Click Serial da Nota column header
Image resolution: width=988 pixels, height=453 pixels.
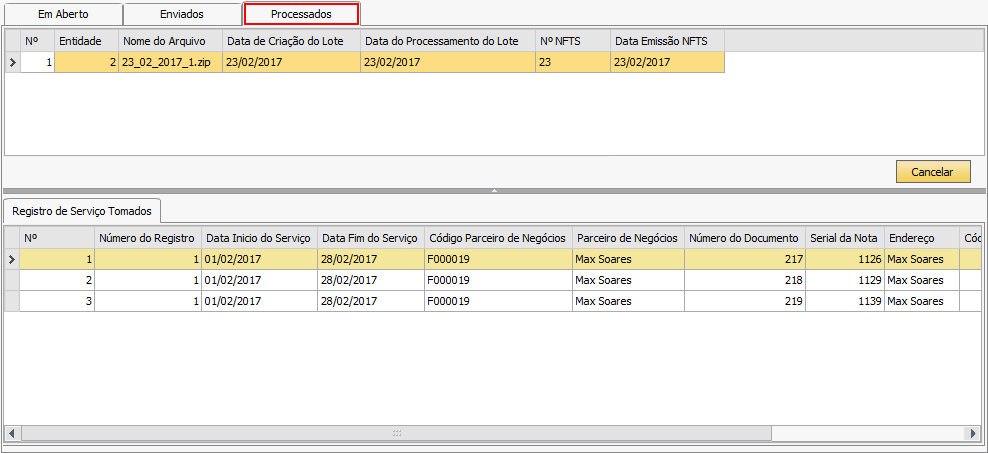tap(845, 238)
